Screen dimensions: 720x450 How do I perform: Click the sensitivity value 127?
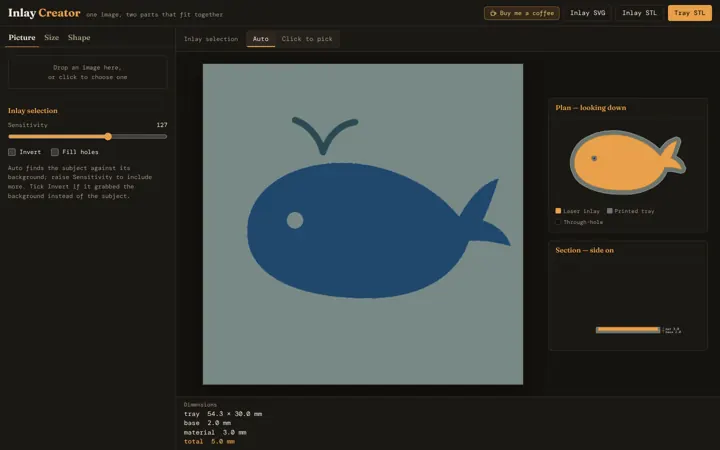coord(162,125)
